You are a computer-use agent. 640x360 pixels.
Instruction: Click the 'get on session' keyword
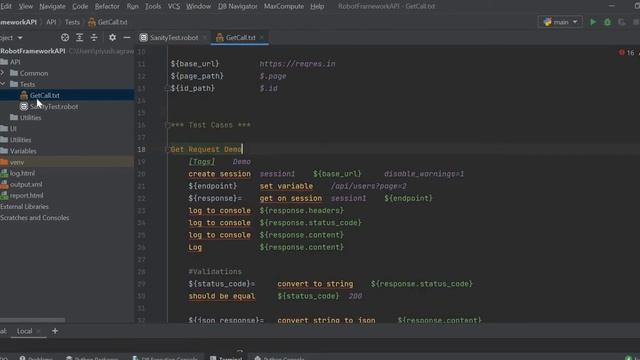click(291, 198)
